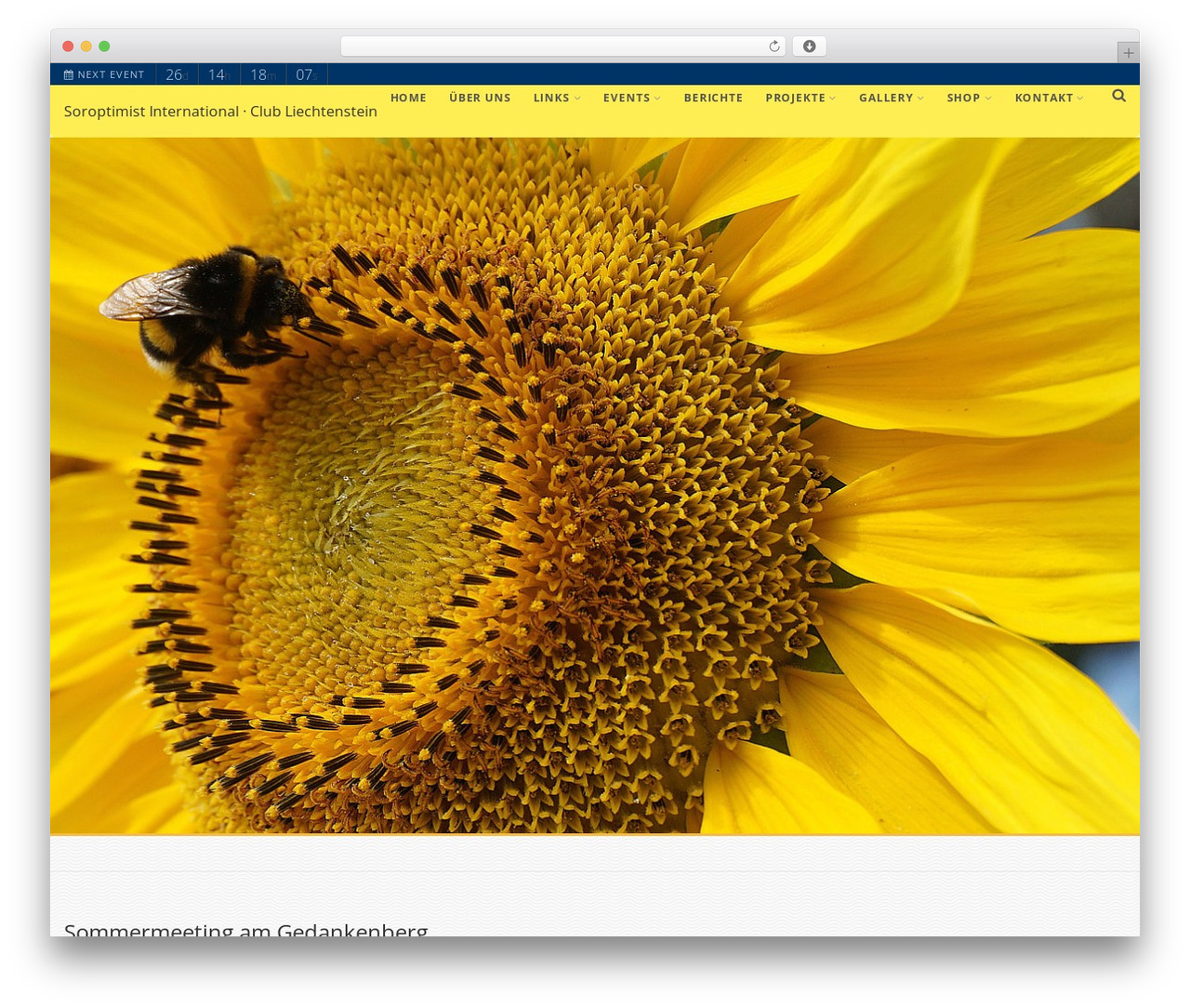
Task: Click the calendar icon beside NEXT EVENT
Action: (x=68, y=74)
